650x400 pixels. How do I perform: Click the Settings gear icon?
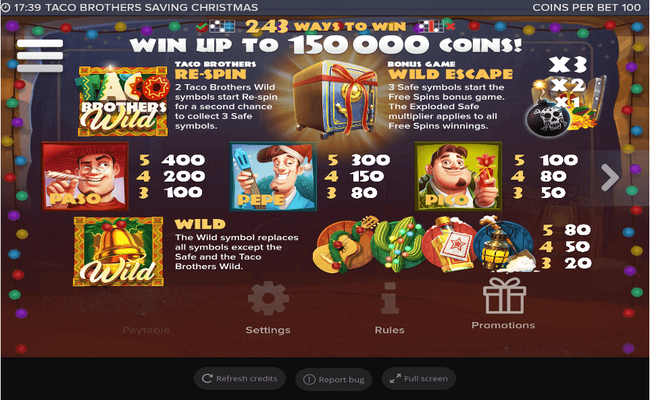point(268,298)
